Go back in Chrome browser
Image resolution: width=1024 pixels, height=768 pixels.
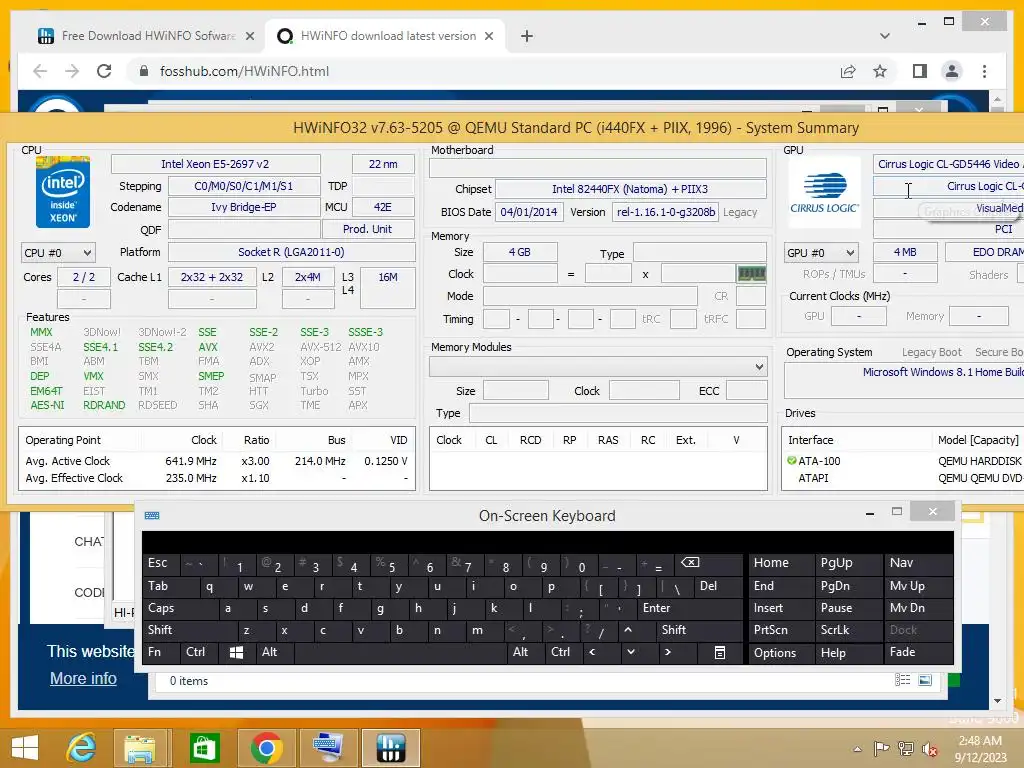[40, 71]
